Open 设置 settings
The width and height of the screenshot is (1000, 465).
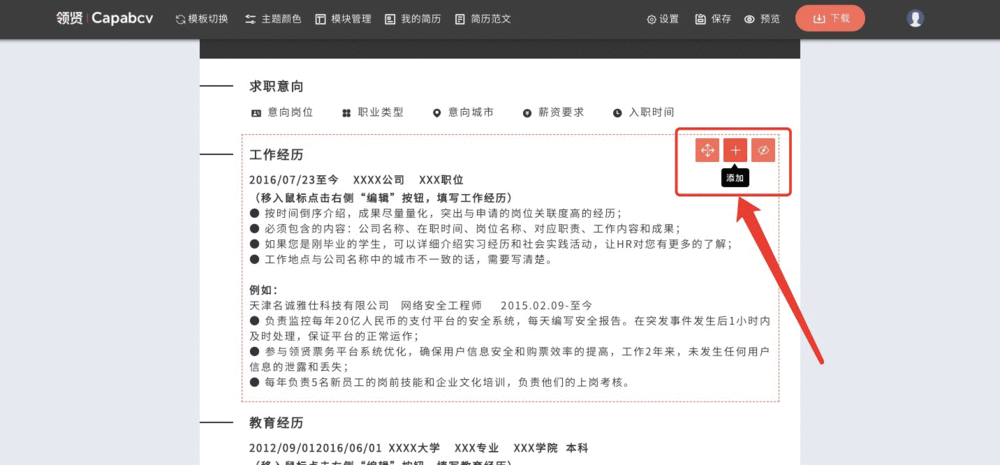[663, 19]
